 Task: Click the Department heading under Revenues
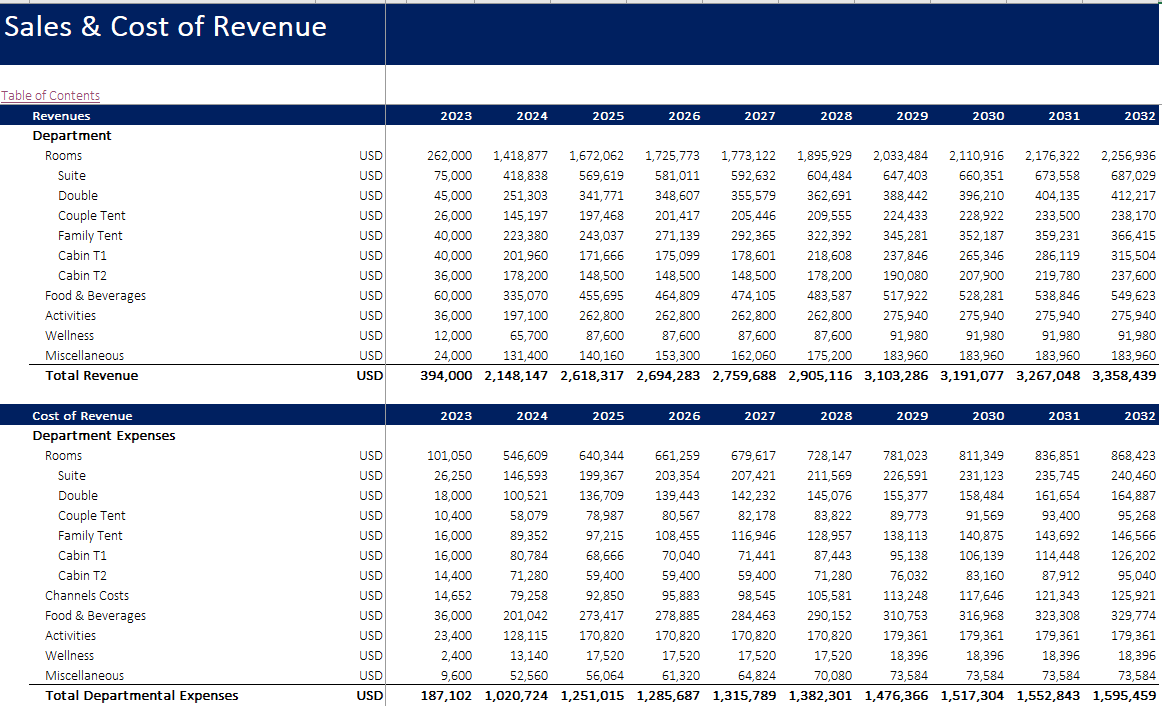(x=72, y=136)
